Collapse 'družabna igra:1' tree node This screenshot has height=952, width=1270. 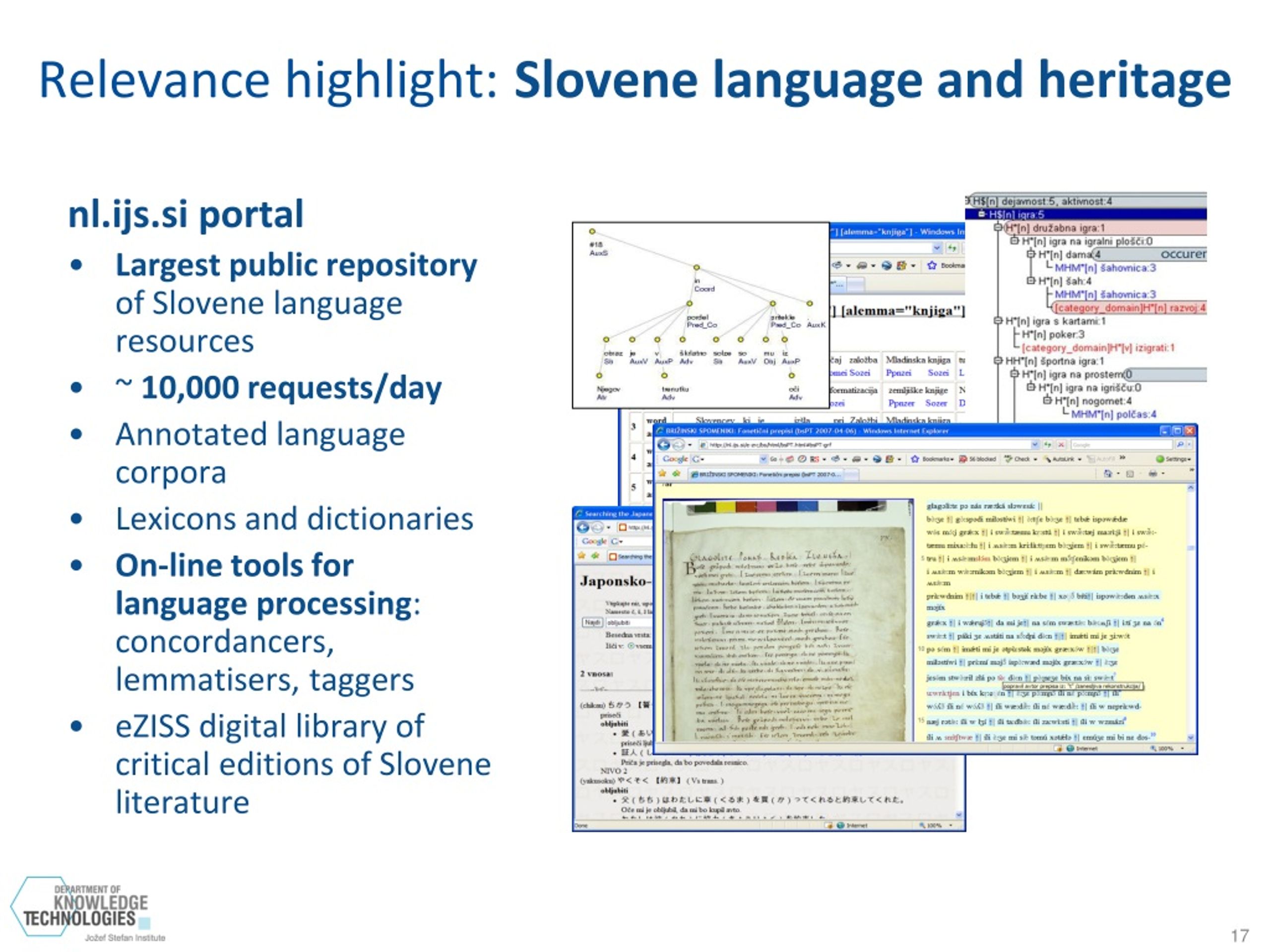coord(998,227)
